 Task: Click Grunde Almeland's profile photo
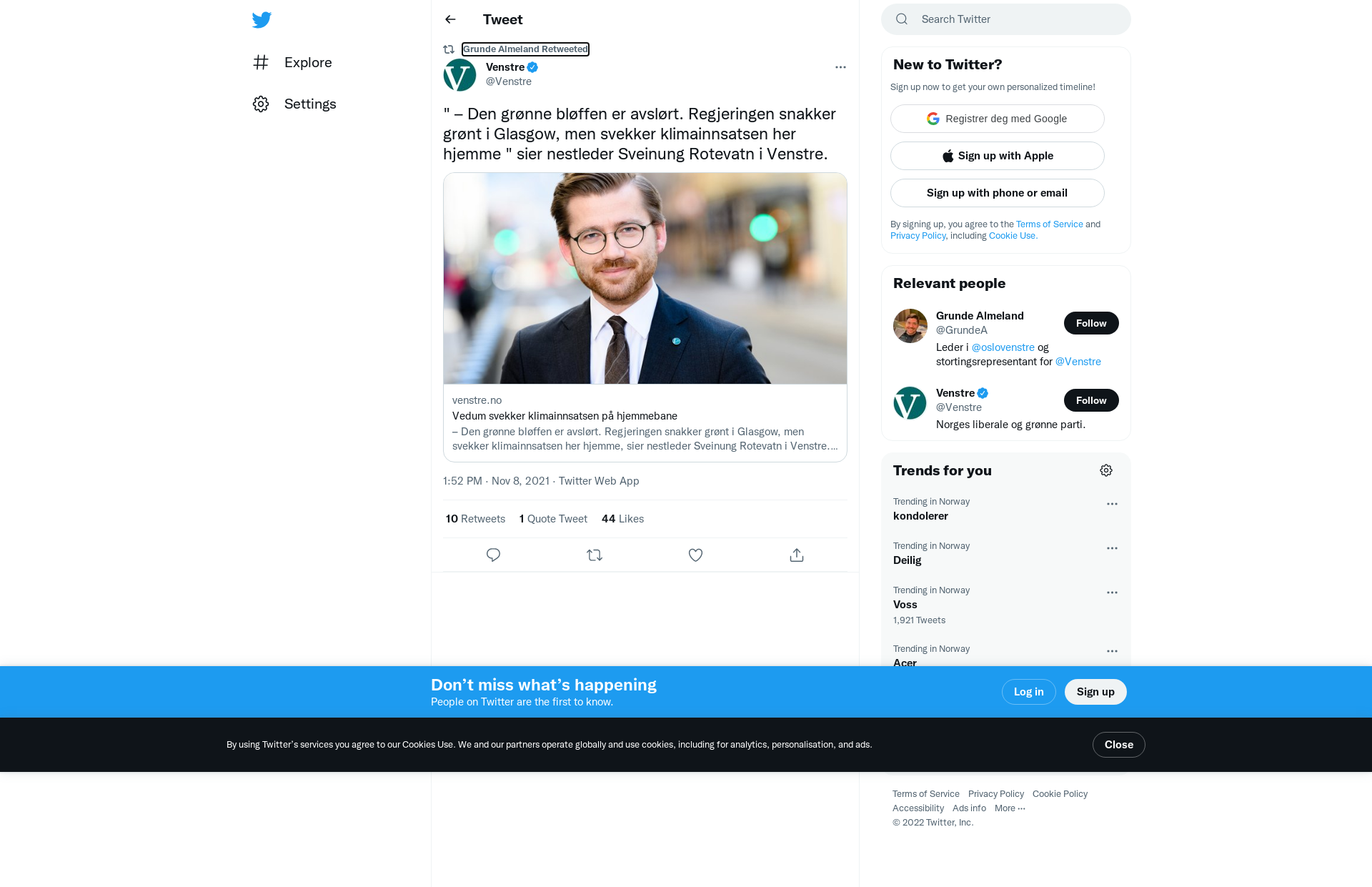coord(910,326)
